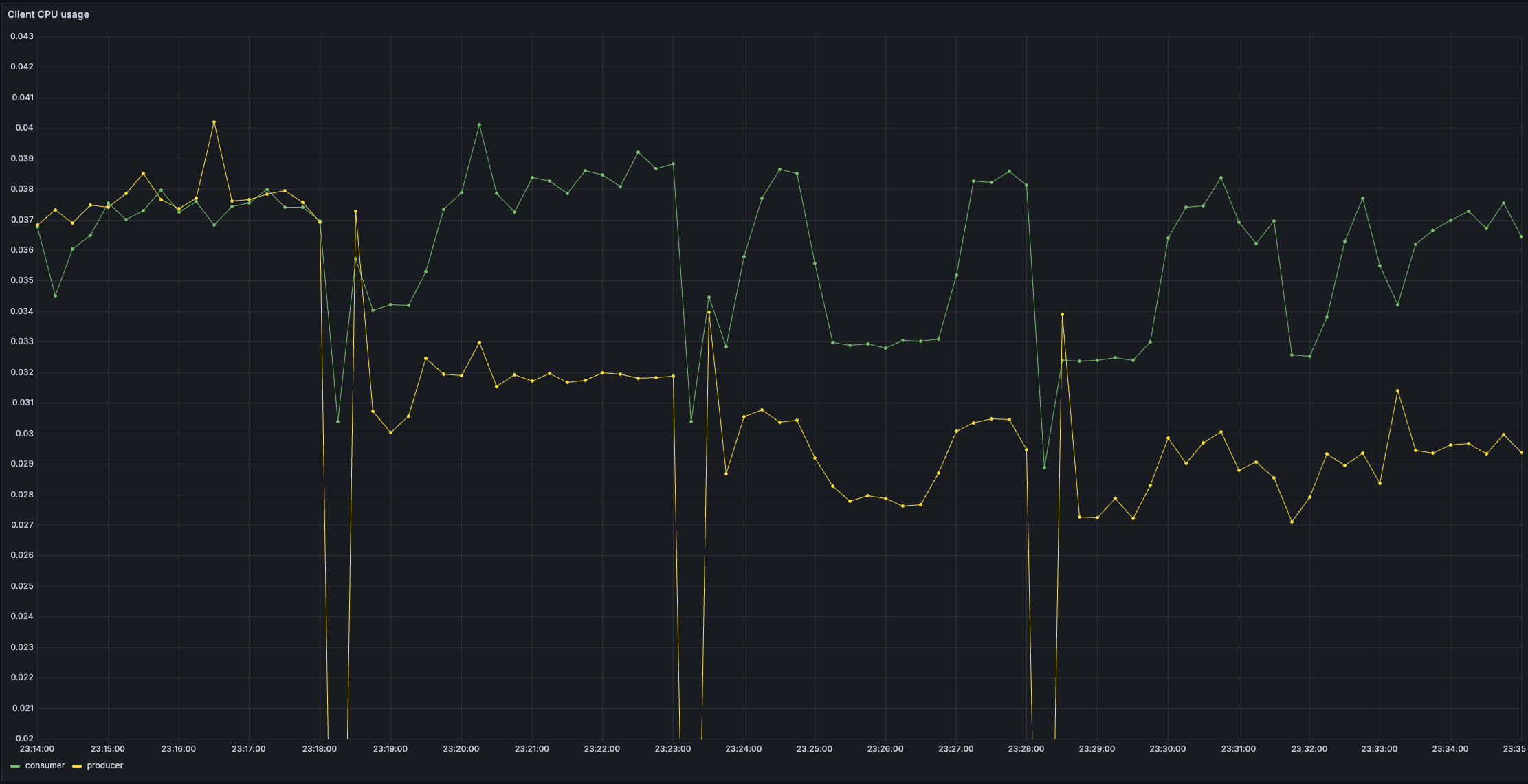Click consumer dip point near 0.0345 after 23:14:00
This screenshot has height=784, width=1528.
[56, 296]
